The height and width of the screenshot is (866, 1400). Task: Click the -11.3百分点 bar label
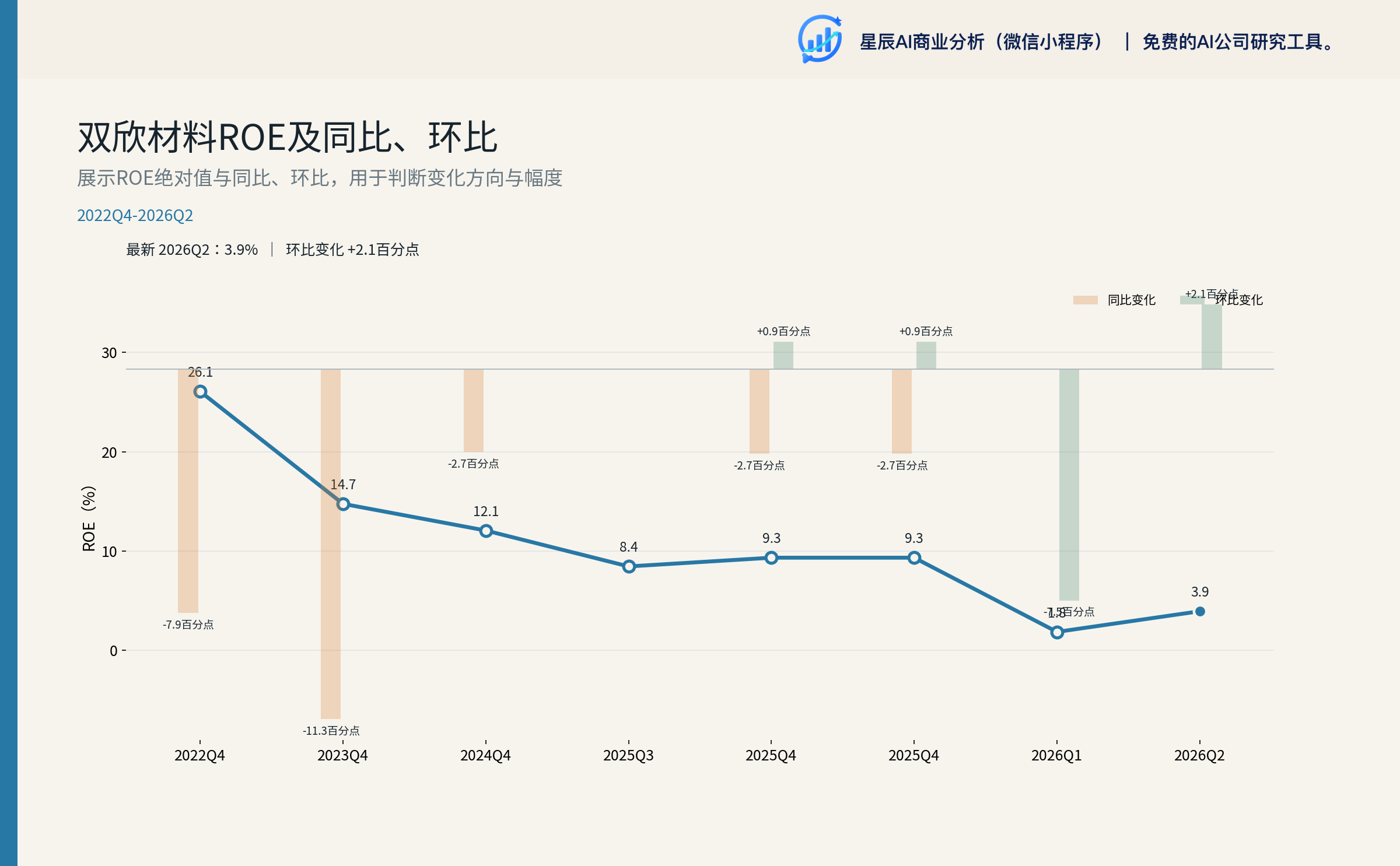pos(331,731)
